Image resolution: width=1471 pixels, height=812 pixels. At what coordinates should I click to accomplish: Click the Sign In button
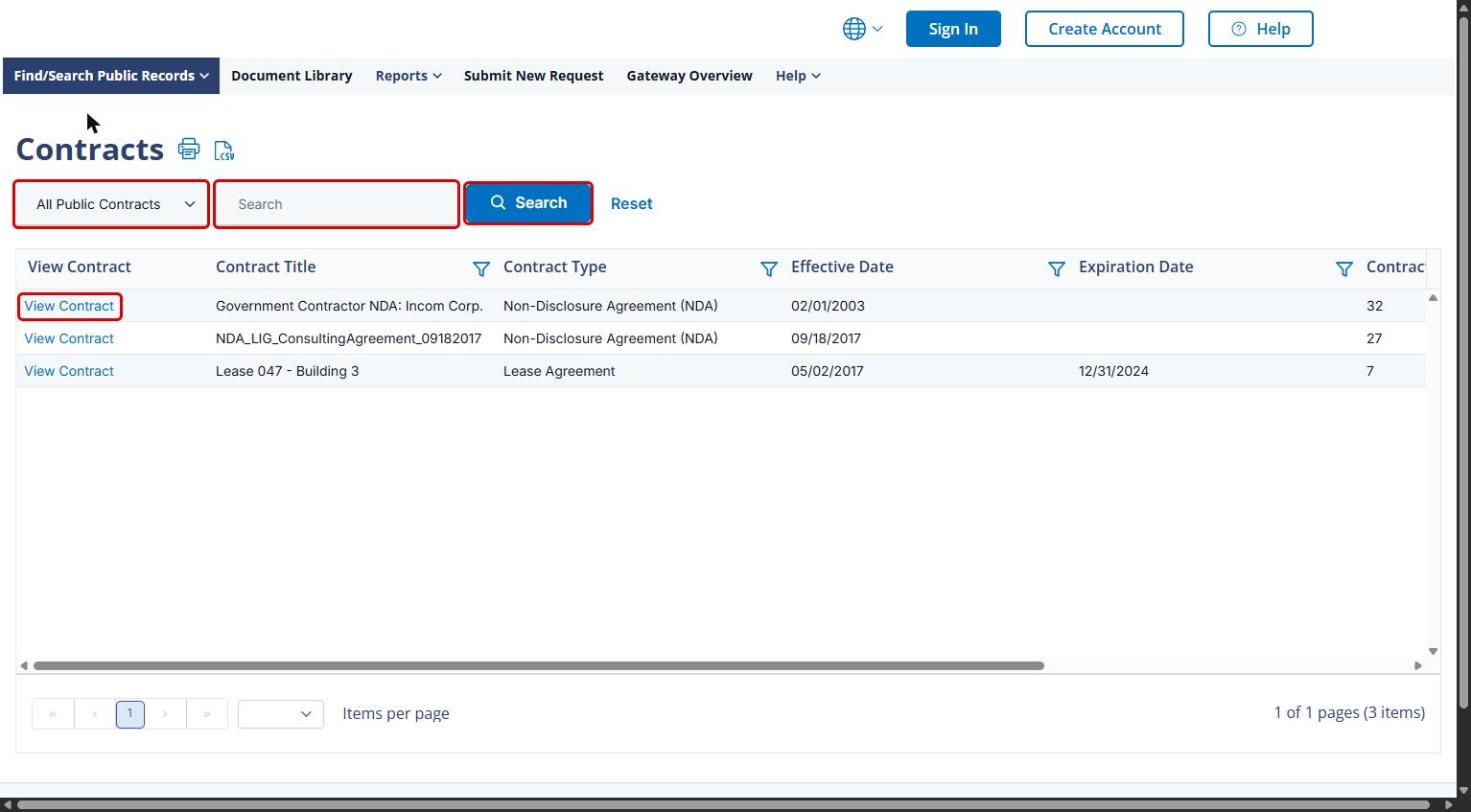coord(953,29)
